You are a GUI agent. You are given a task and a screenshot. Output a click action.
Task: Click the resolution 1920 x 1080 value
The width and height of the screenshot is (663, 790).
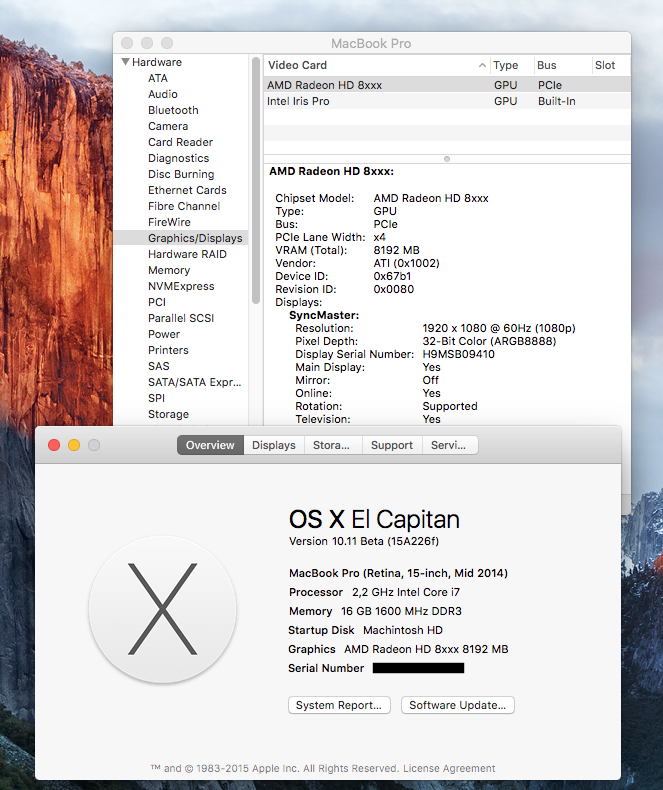(499, 328)
